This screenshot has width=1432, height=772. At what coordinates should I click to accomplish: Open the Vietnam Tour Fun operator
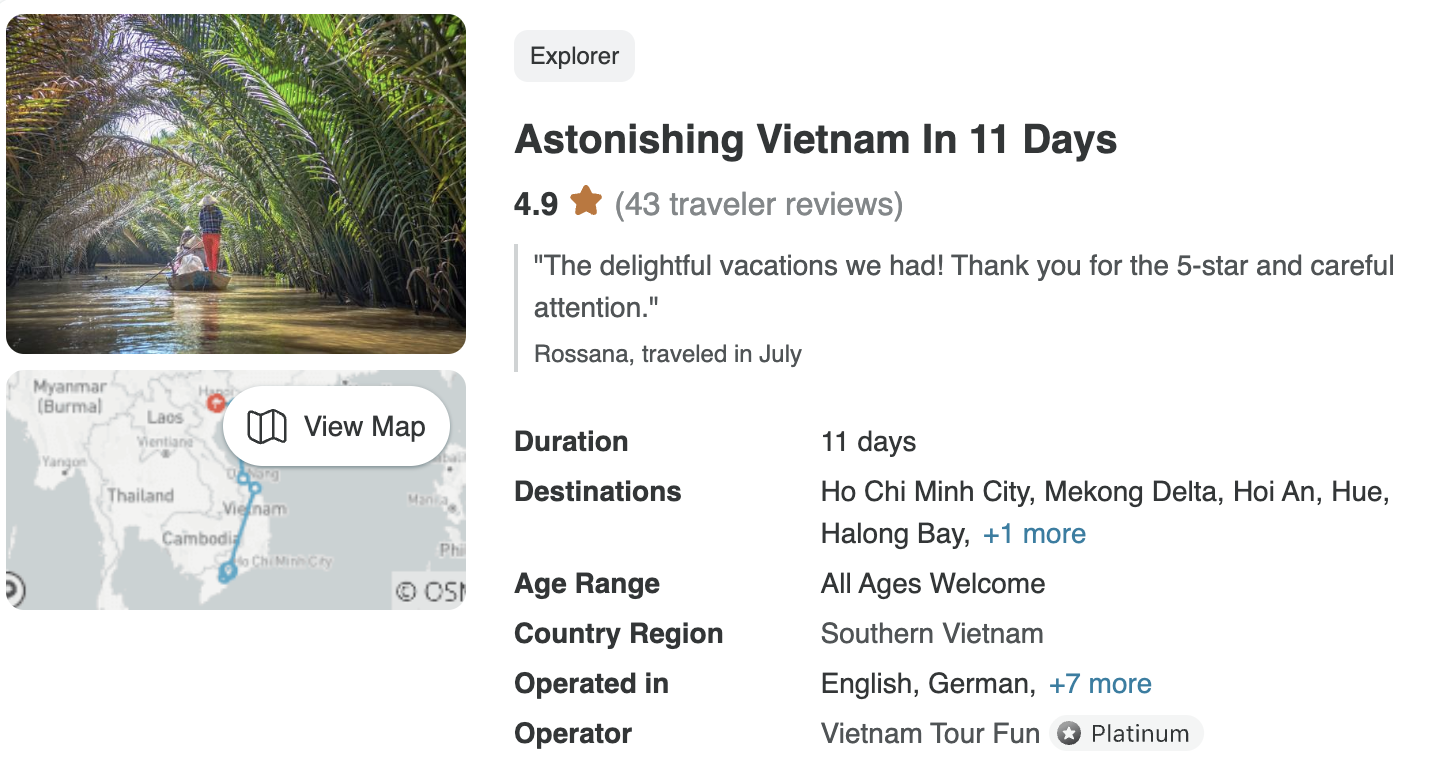coord(930,734)
